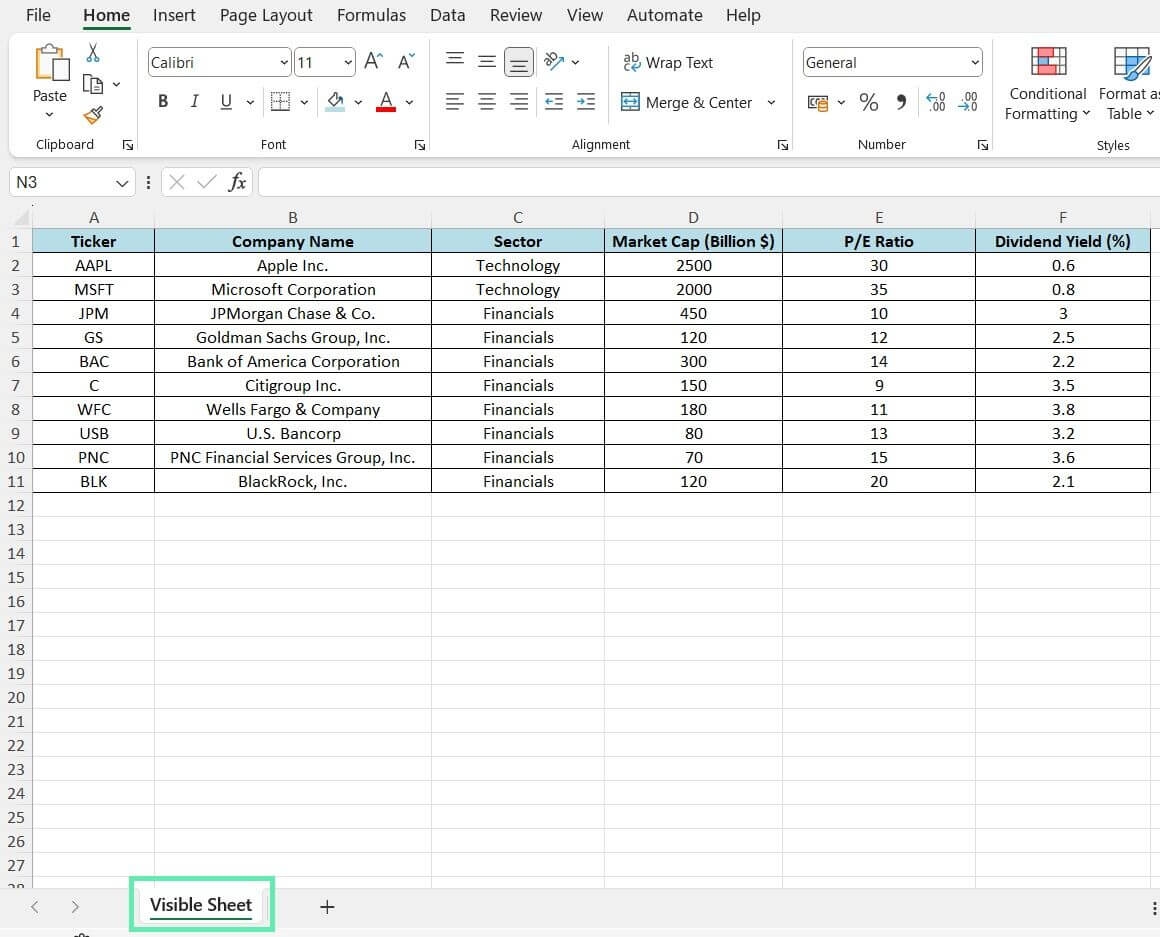Toggle Italic formatting

[x=194, y=102]
